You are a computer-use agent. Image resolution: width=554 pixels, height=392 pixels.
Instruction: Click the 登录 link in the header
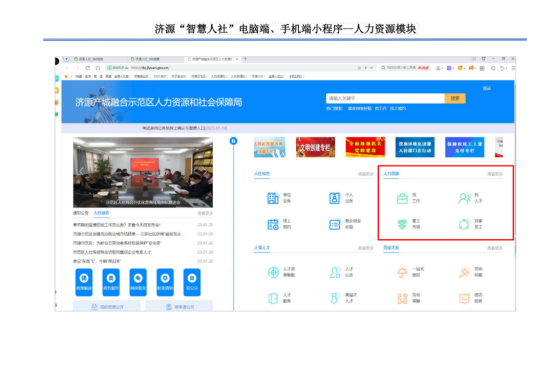(x=487, y=88)
